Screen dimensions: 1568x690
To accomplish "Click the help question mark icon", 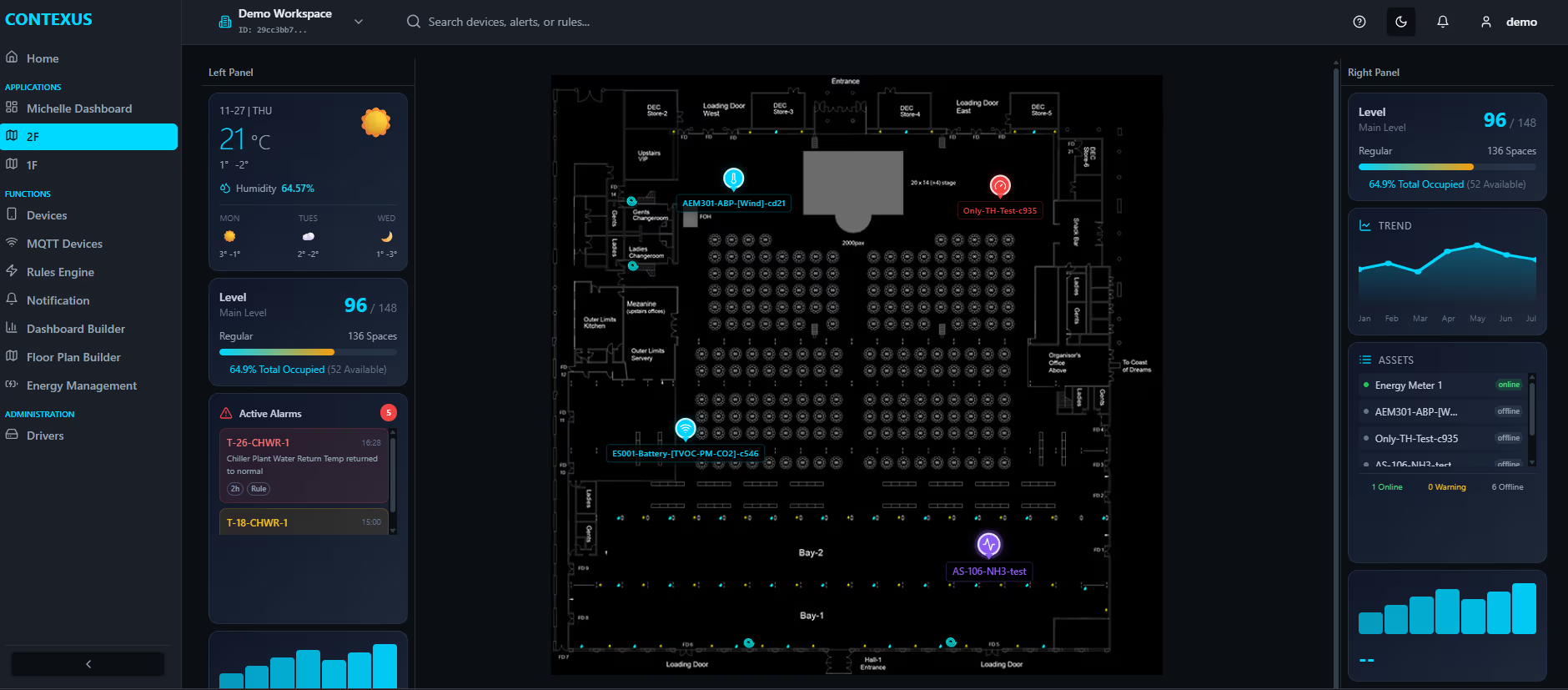I will point(1359,22).
